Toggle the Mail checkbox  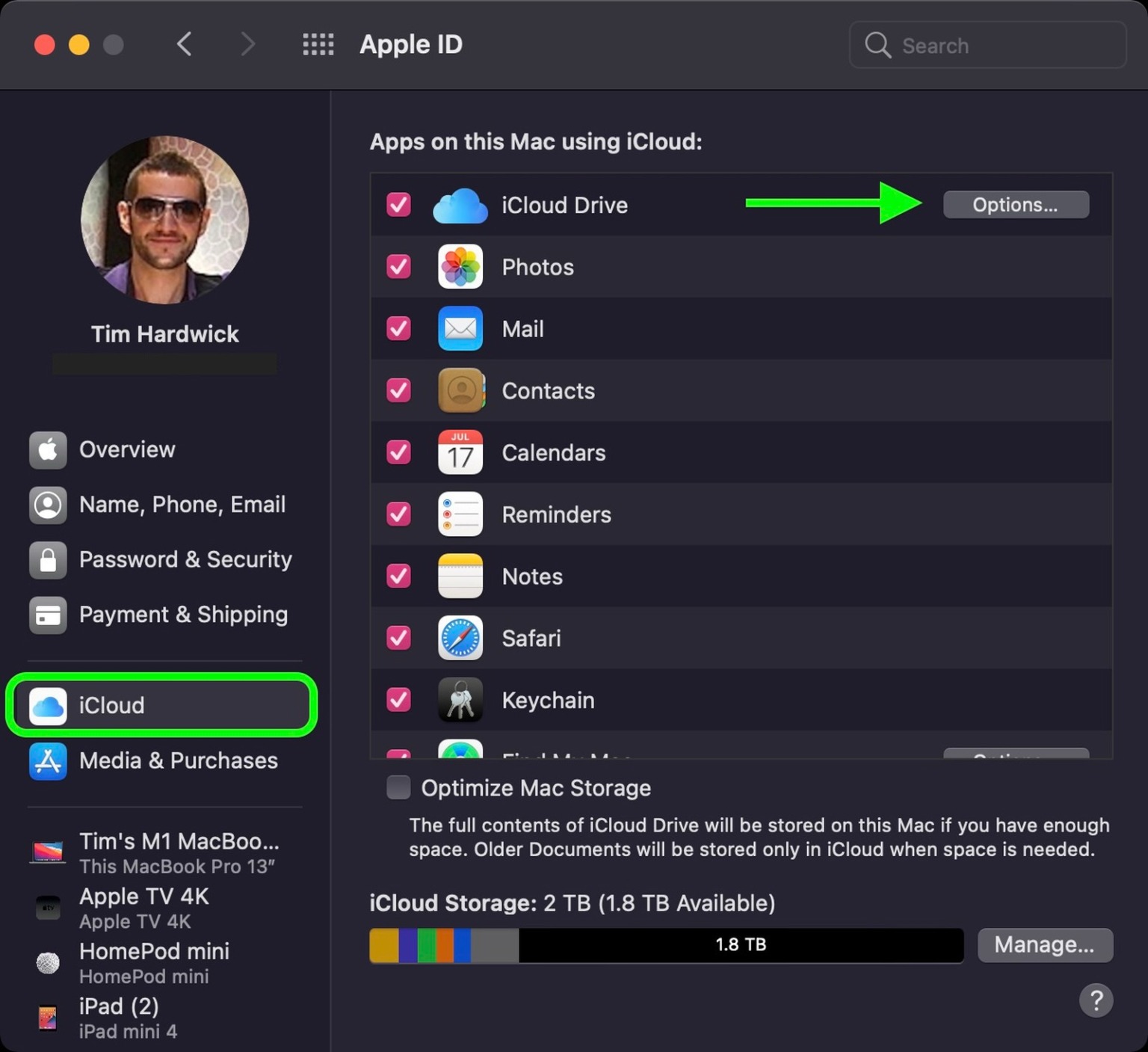(398, 328)
